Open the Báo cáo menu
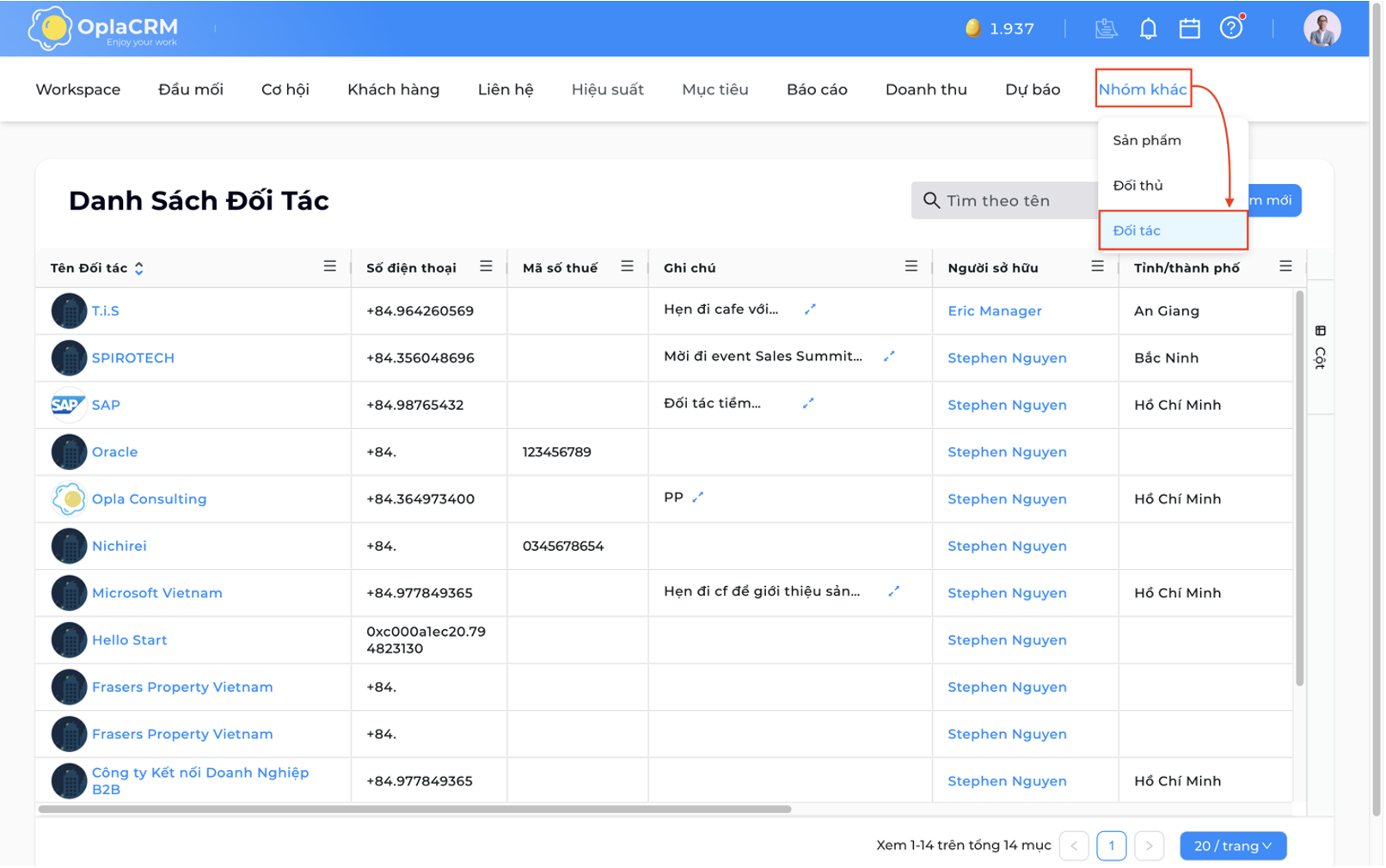 [817, 89]
